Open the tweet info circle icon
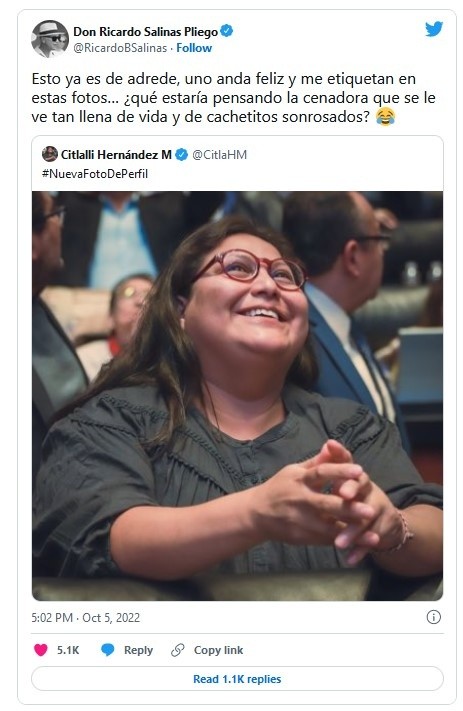 pos(434,617)
